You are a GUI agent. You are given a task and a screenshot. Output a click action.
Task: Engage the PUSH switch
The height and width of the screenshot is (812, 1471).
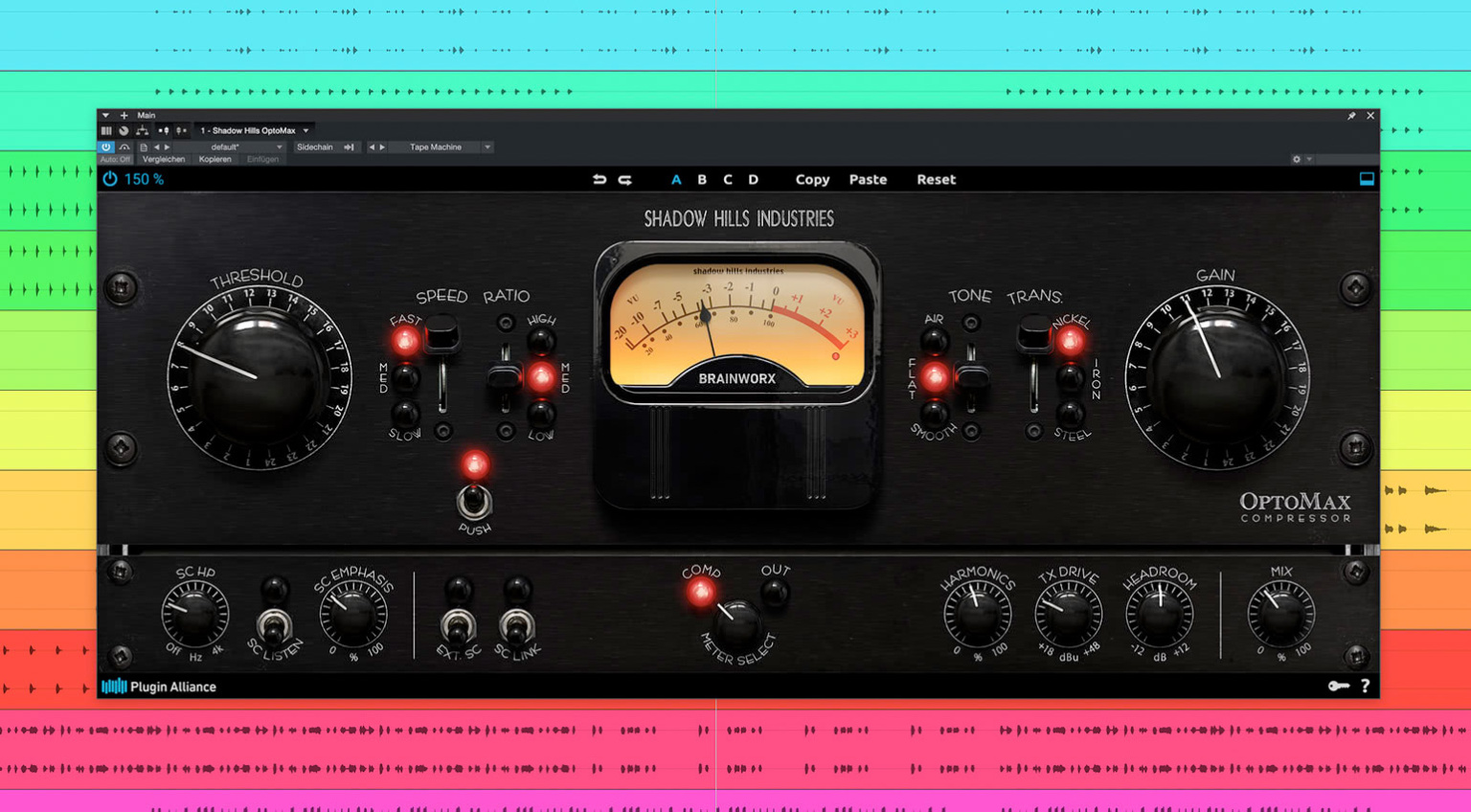476,503
